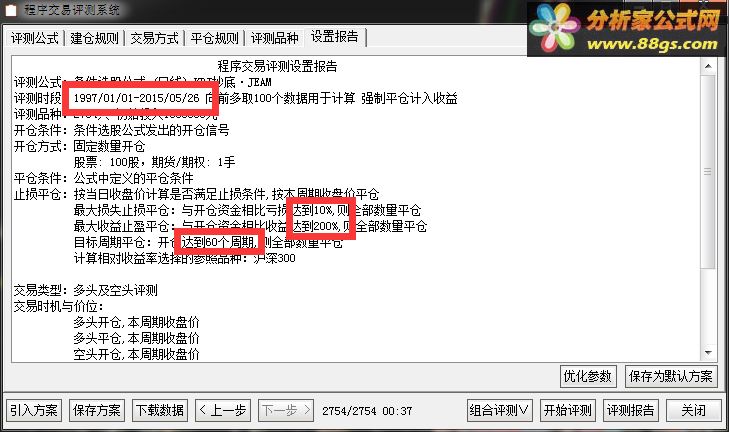Click the window icon in title bar

pos(10,10)
